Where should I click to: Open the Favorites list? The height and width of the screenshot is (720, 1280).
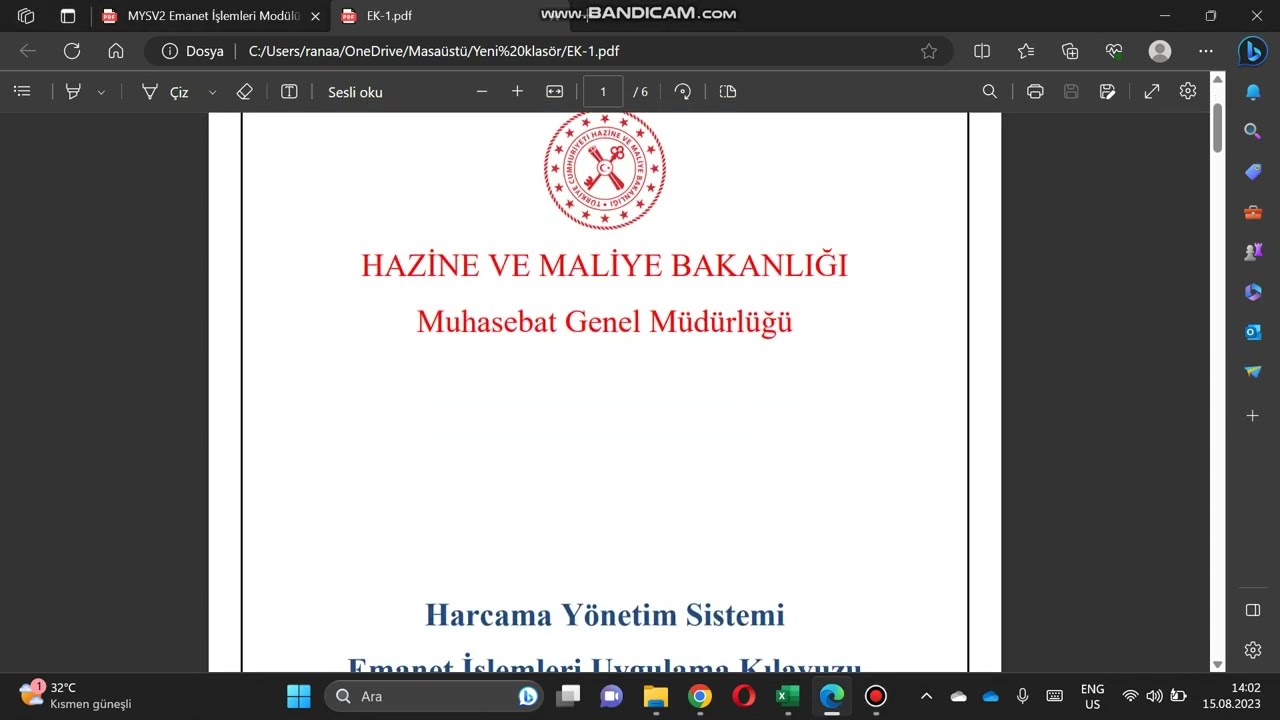click(x=1026, y=51)
